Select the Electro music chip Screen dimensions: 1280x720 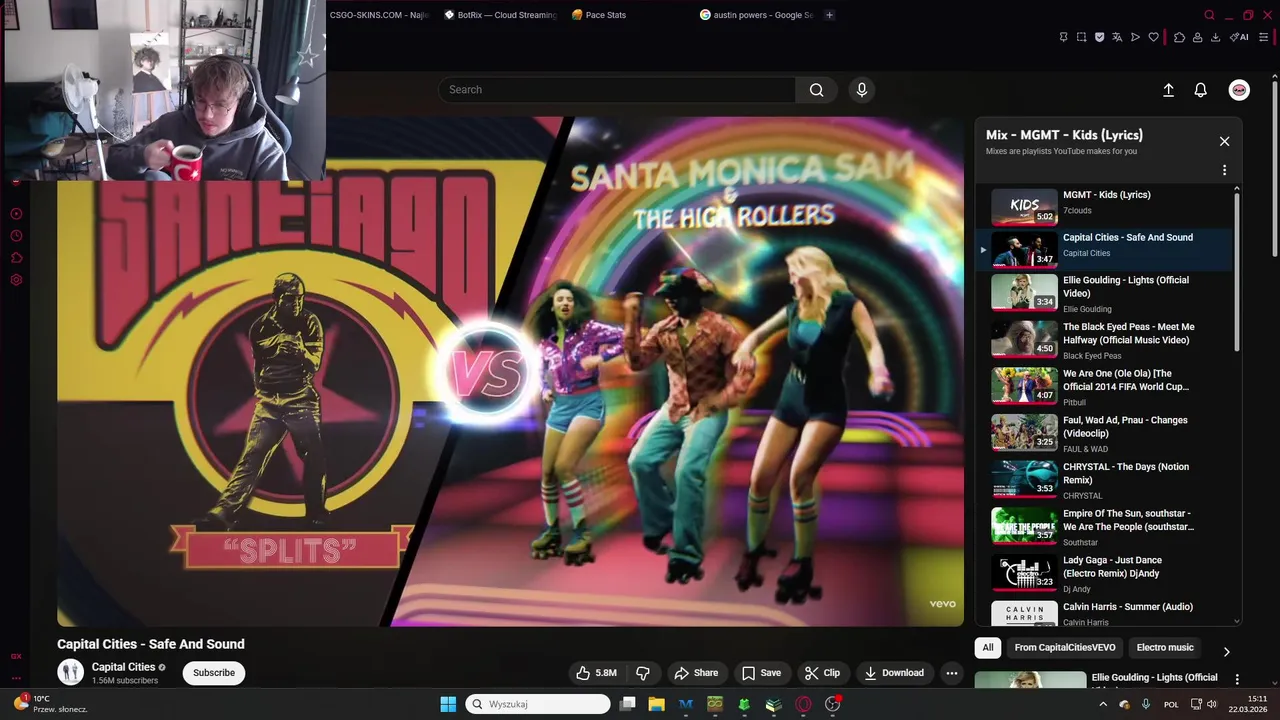[1165, 648]
